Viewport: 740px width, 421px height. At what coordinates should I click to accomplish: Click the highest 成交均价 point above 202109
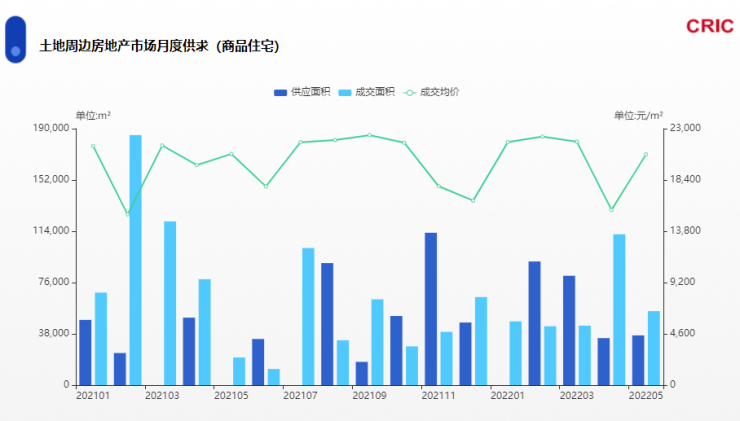(370, 135)
